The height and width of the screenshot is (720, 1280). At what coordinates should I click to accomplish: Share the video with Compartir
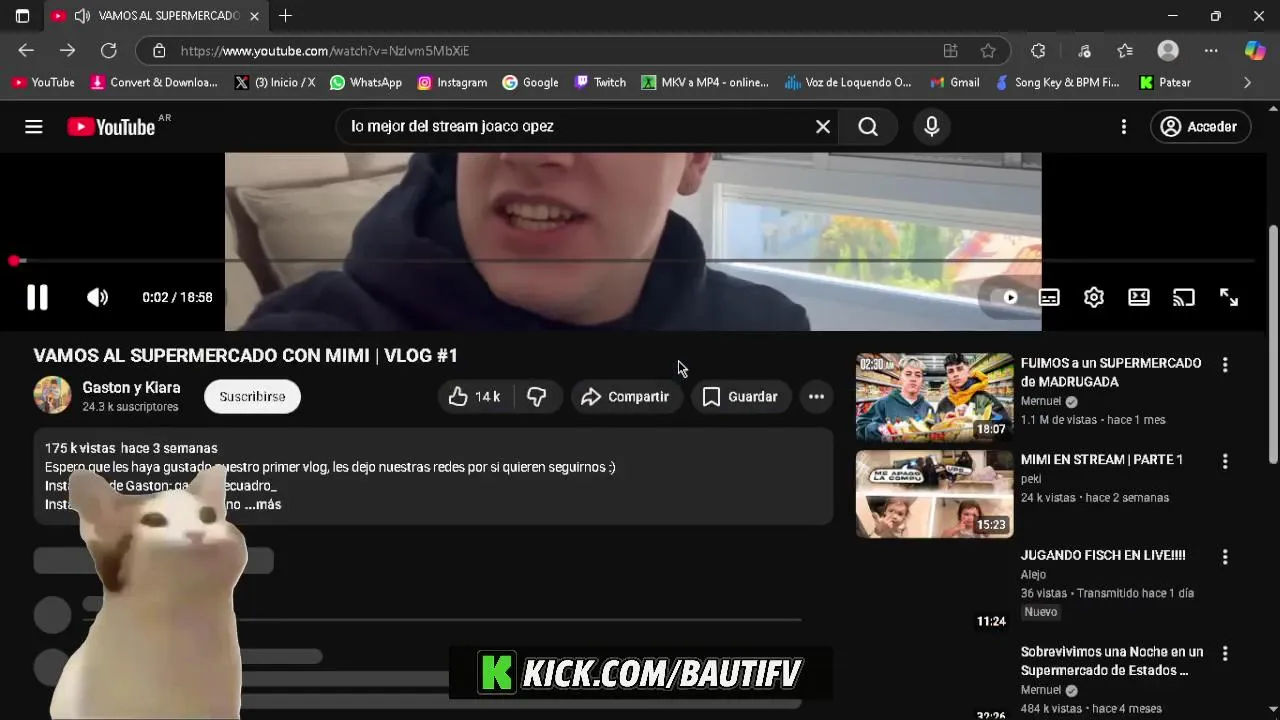(626, 397)
